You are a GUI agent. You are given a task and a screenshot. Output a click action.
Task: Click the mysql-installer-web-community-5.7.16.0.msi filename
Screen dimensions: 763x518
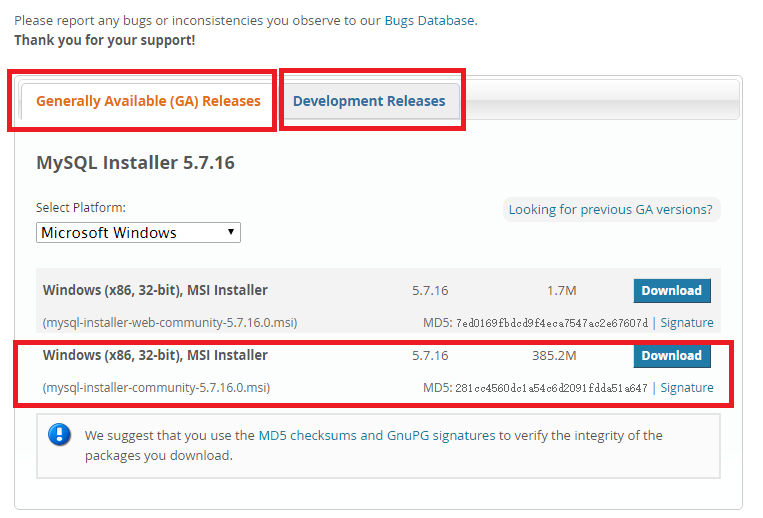[170, 323]
